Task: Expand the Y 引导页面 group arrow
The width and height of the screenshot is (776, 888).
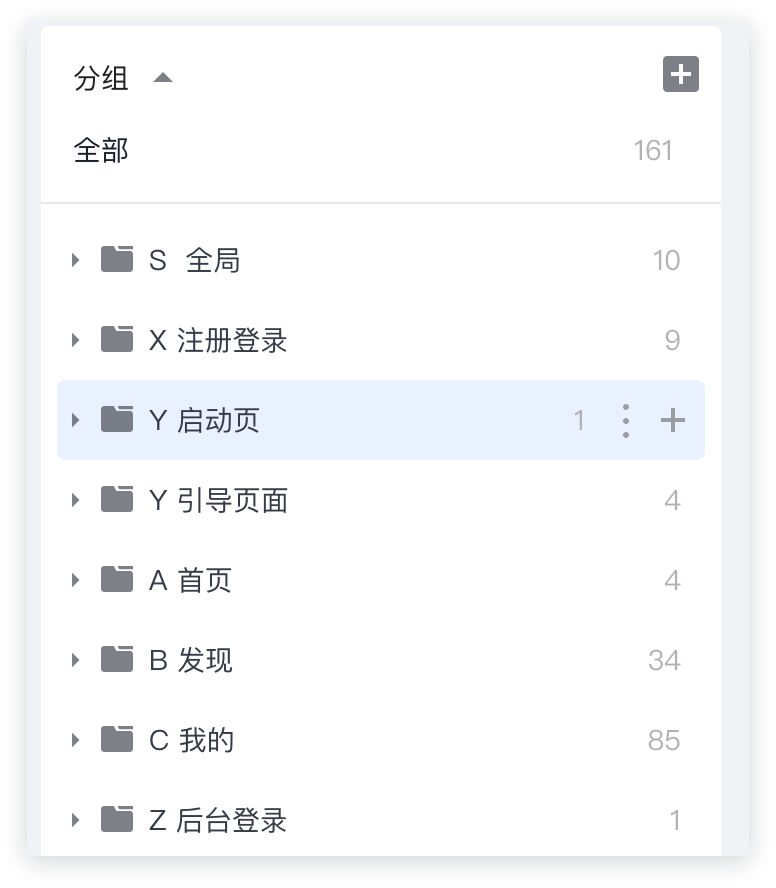Action: coord(75,500)
